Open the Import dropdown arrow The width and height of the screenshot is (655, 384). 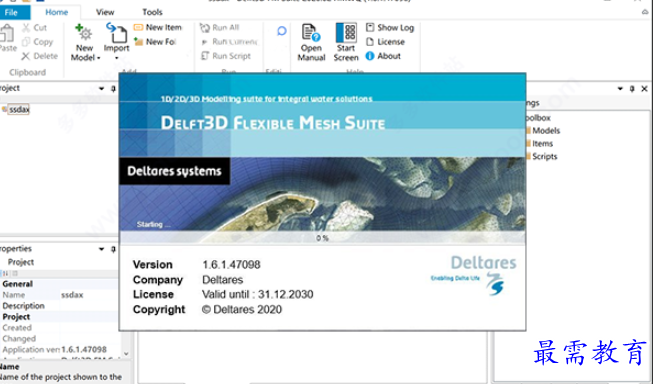(x=117, y=58)
